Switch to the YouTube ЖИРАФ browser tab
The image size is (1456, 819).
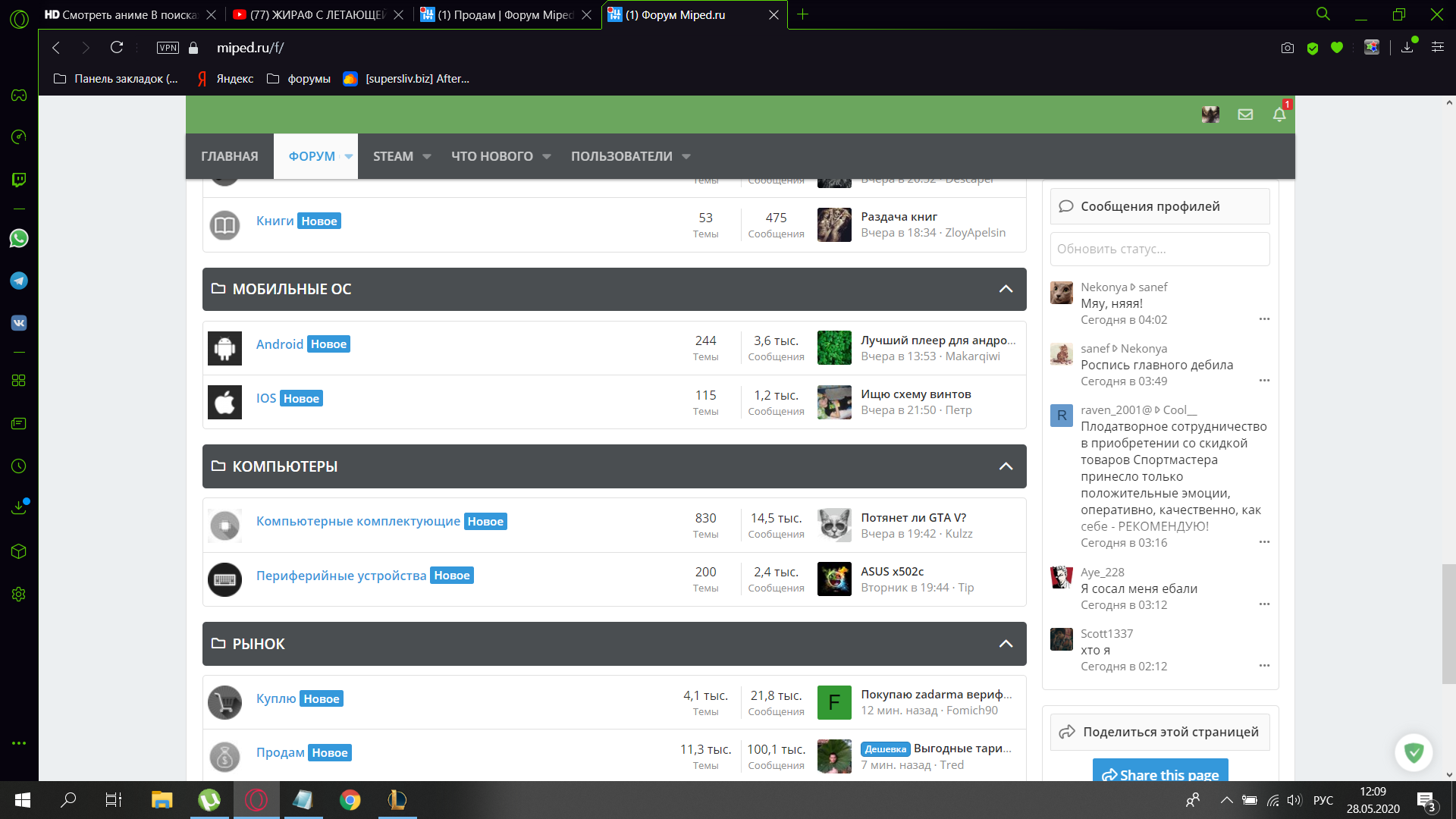[318, 14]
